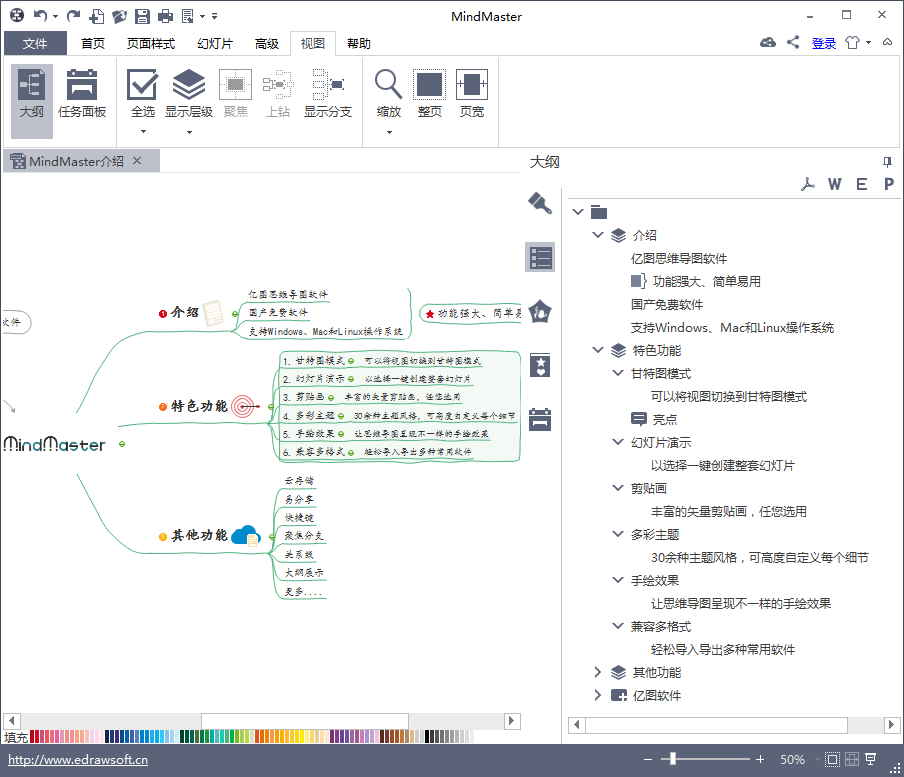
Task: Select the 特色功能 topic on canvas
Action: click(x=199, y=406)
